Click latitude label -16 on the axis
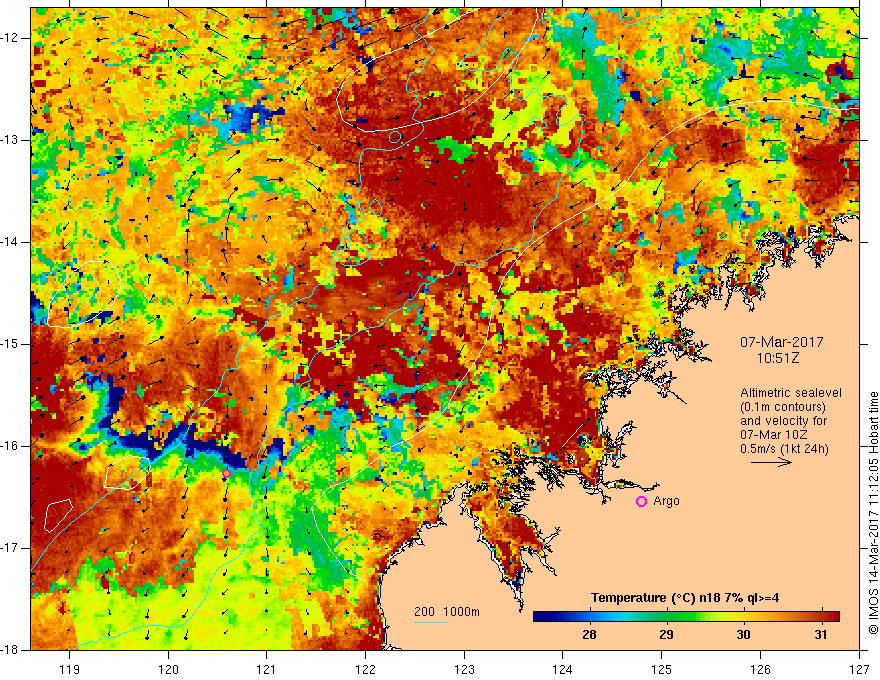Image resolution: width=880 pixels, height=680 pixels. pos(11,446)
